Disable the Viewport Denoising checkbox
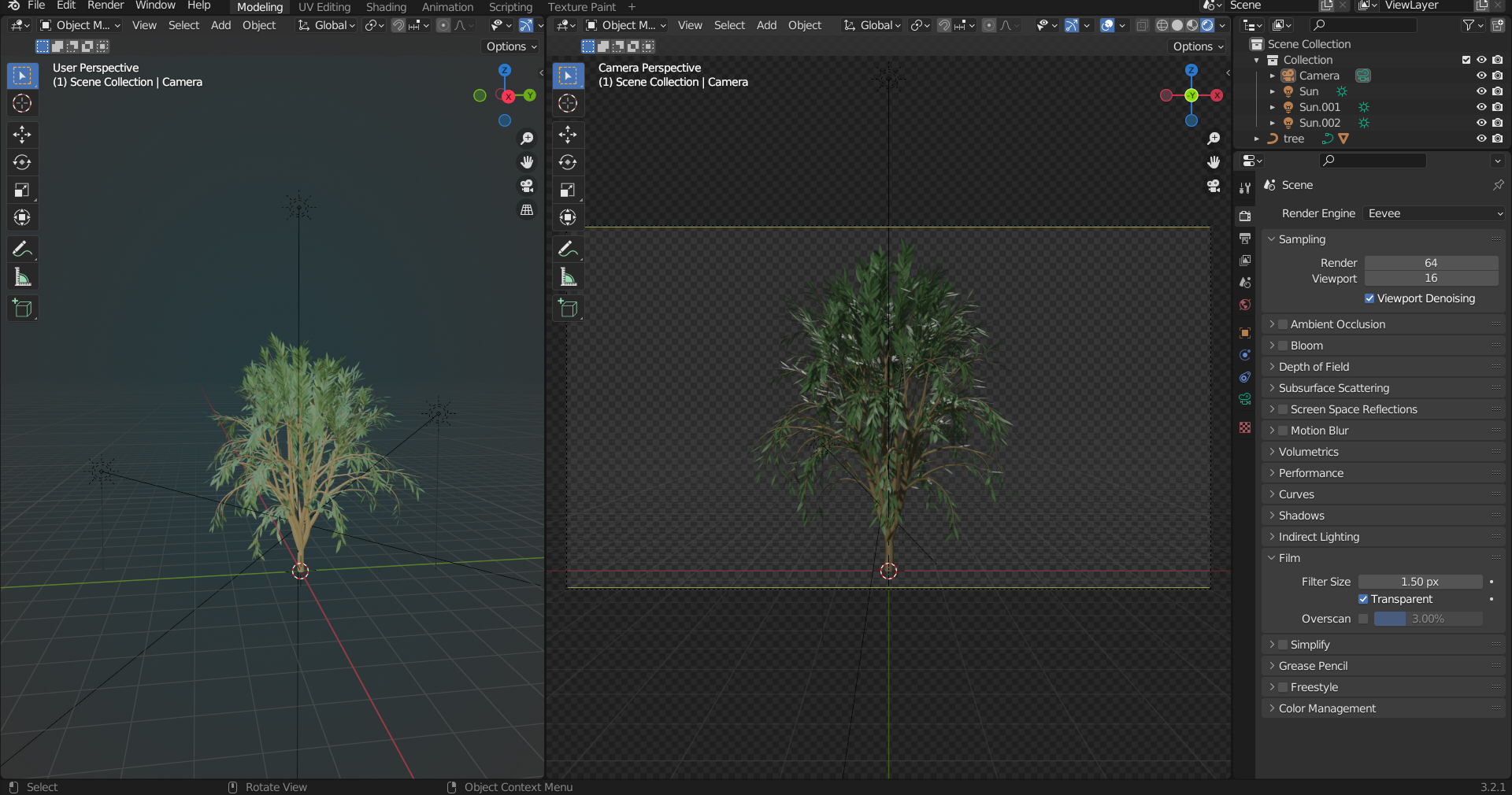Screen dimensions: 1512x795 click(1369, 298)
